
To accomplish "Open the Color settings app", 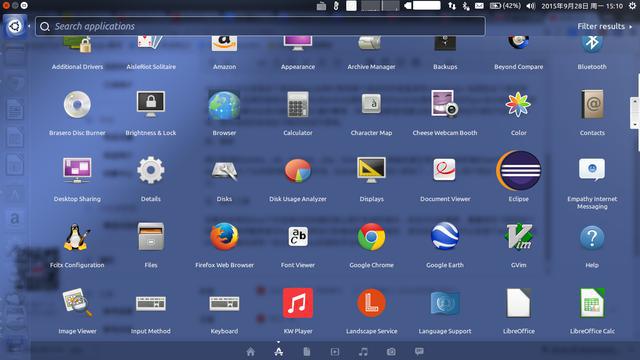I will [518, 105].
